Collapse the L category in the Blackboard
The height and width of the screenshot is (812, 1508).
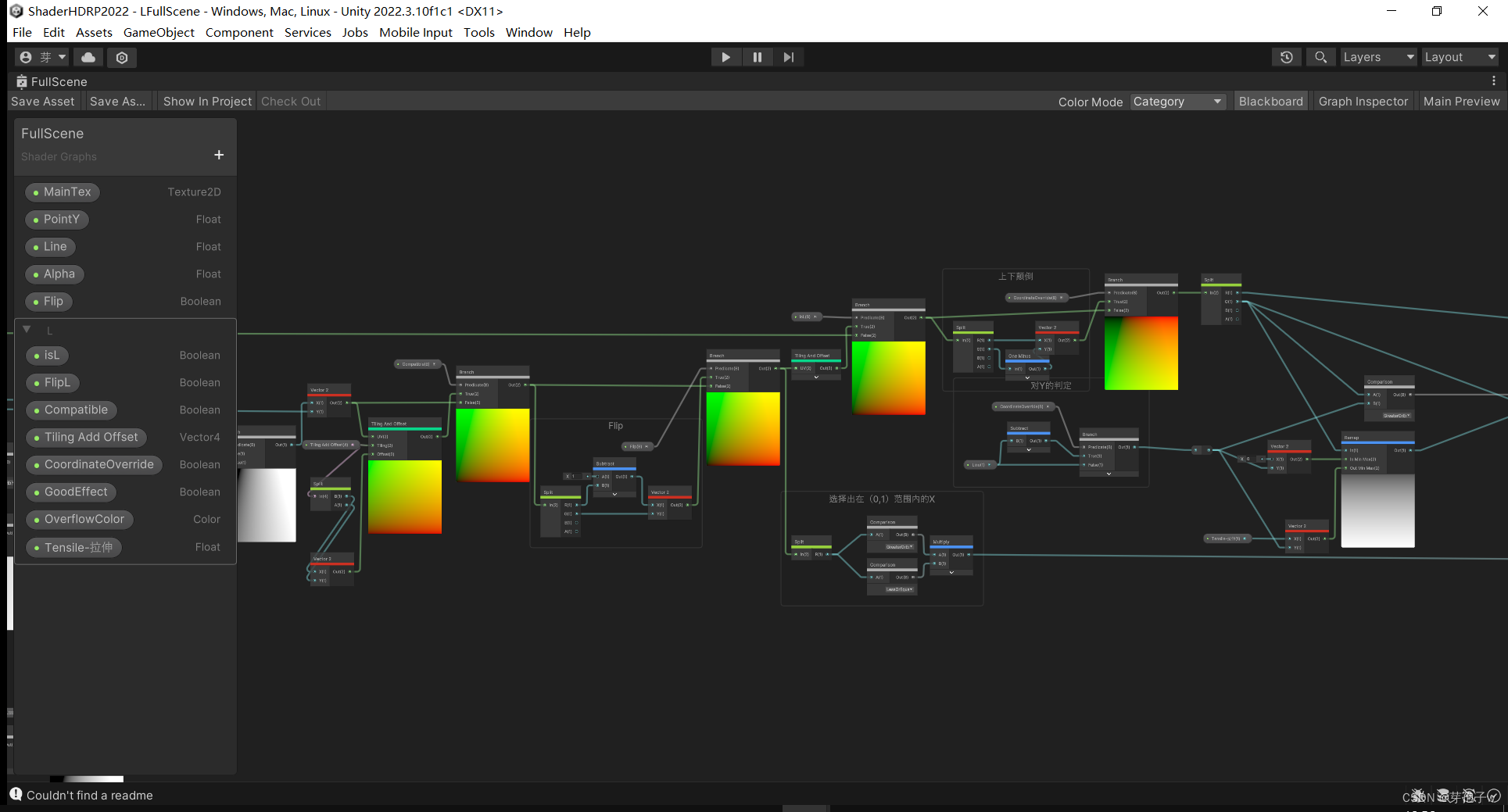[27, 329]
